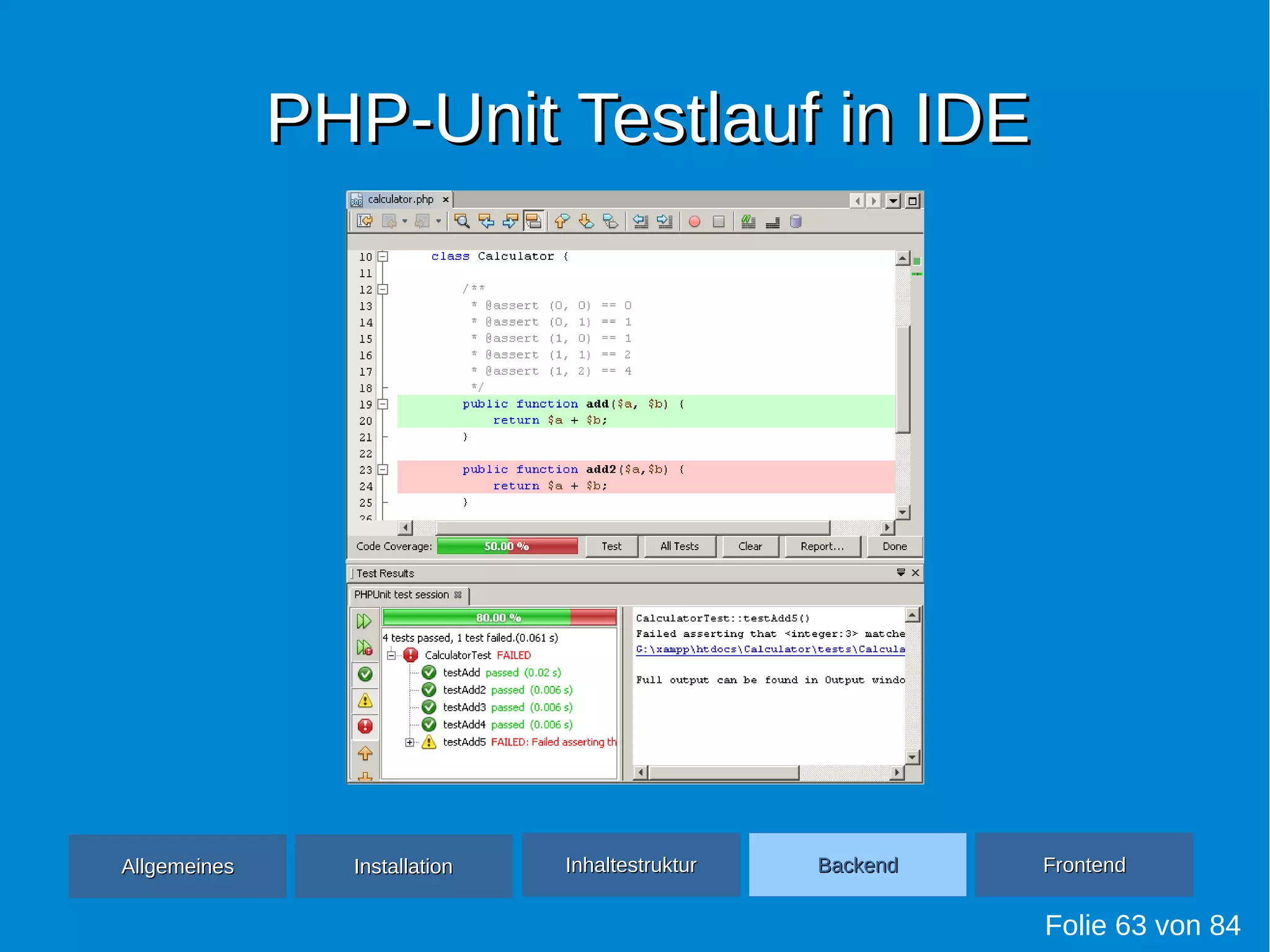Collapse fold at line 10 class Calculator
The width and height of the screenshot is (1270, 952).
[x=383, y=256]
